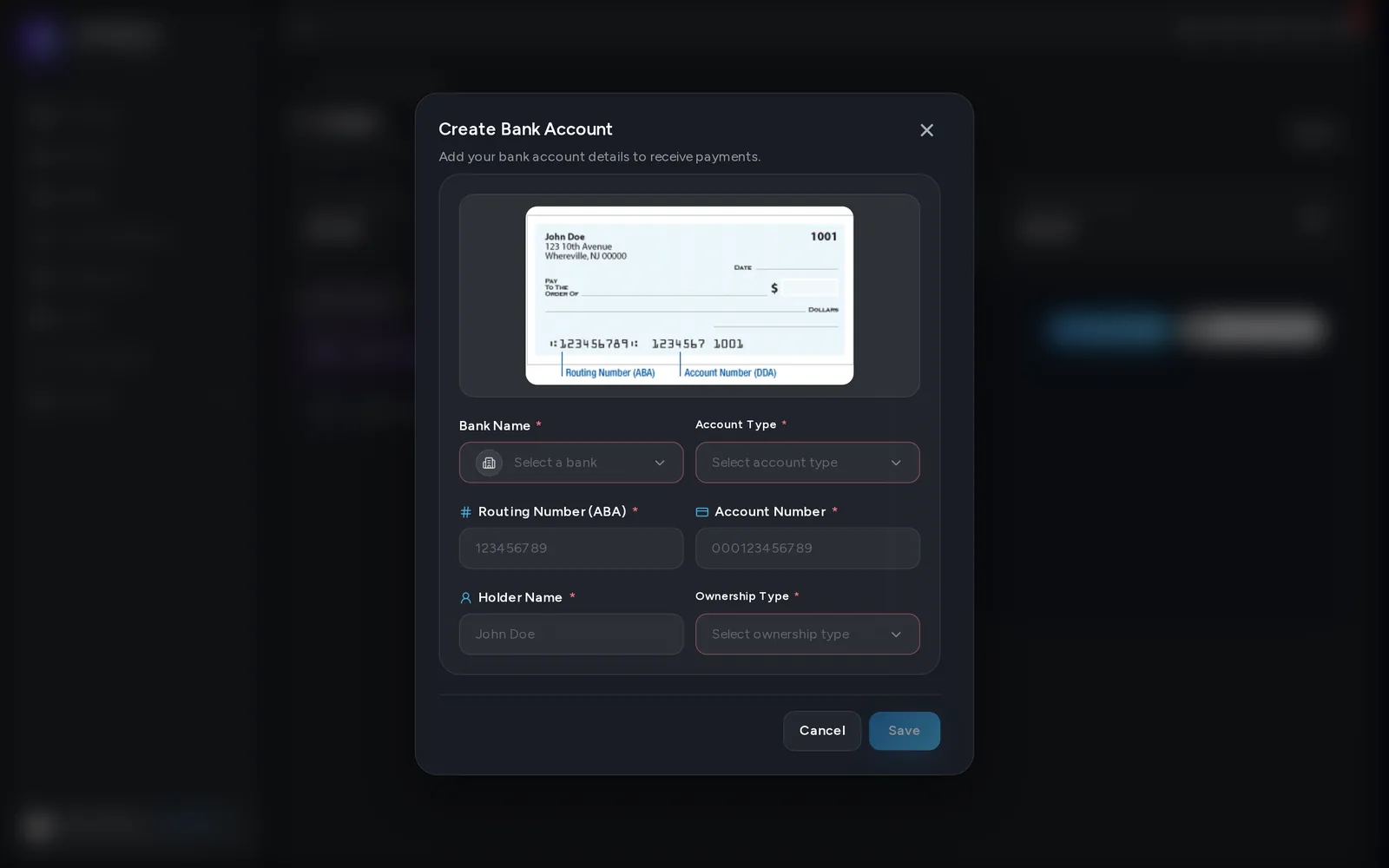Screen dimensions: 1389x868
Task: Click the Account Number card icon
Action: [x=702, y=512]
